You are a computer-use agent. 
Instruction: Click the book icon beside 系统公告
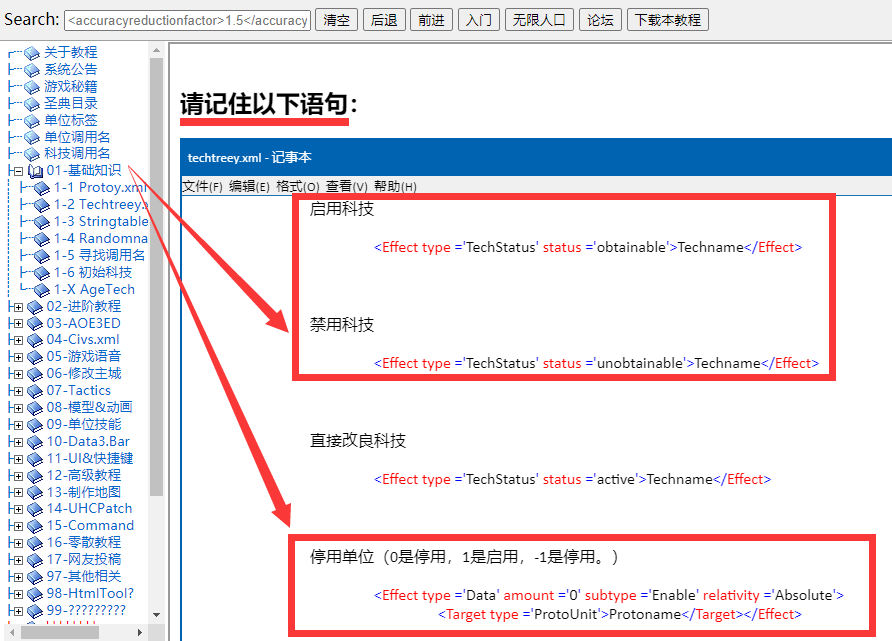click(32, 71)
